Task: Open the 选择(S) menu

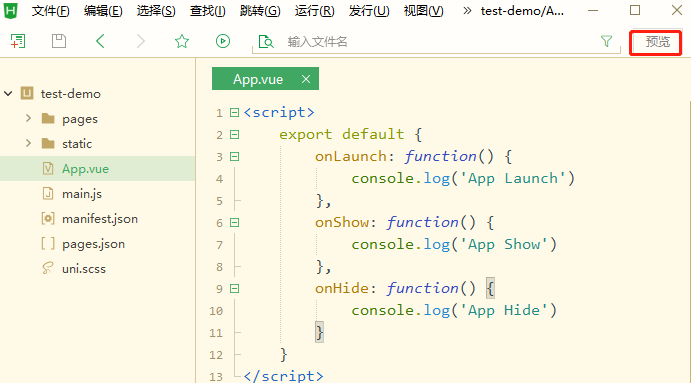Action: click(156, 11)
